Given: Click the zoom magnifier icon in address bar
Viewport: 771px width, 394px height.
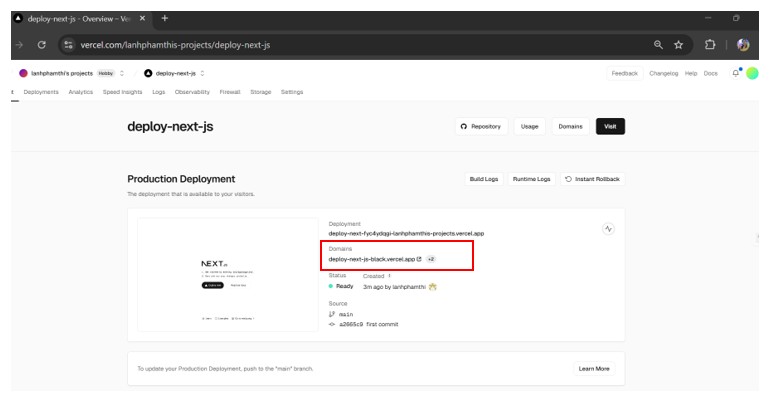Looking at the screenshot, I should (658, 45).
